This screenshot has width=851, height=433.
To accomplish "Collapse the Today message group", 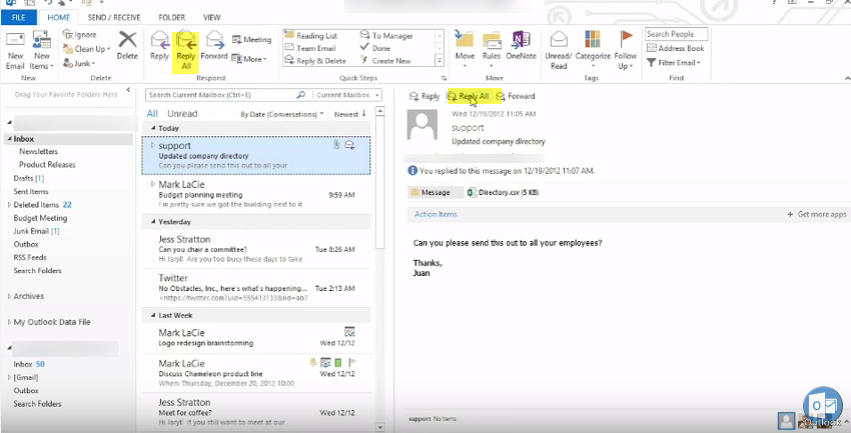I will [x=153, y=129].
